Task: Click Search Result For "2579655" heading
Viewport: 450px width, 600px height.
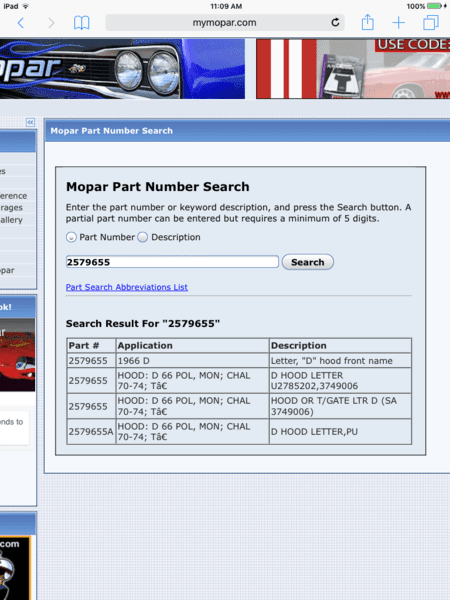Action: (143, 324)
